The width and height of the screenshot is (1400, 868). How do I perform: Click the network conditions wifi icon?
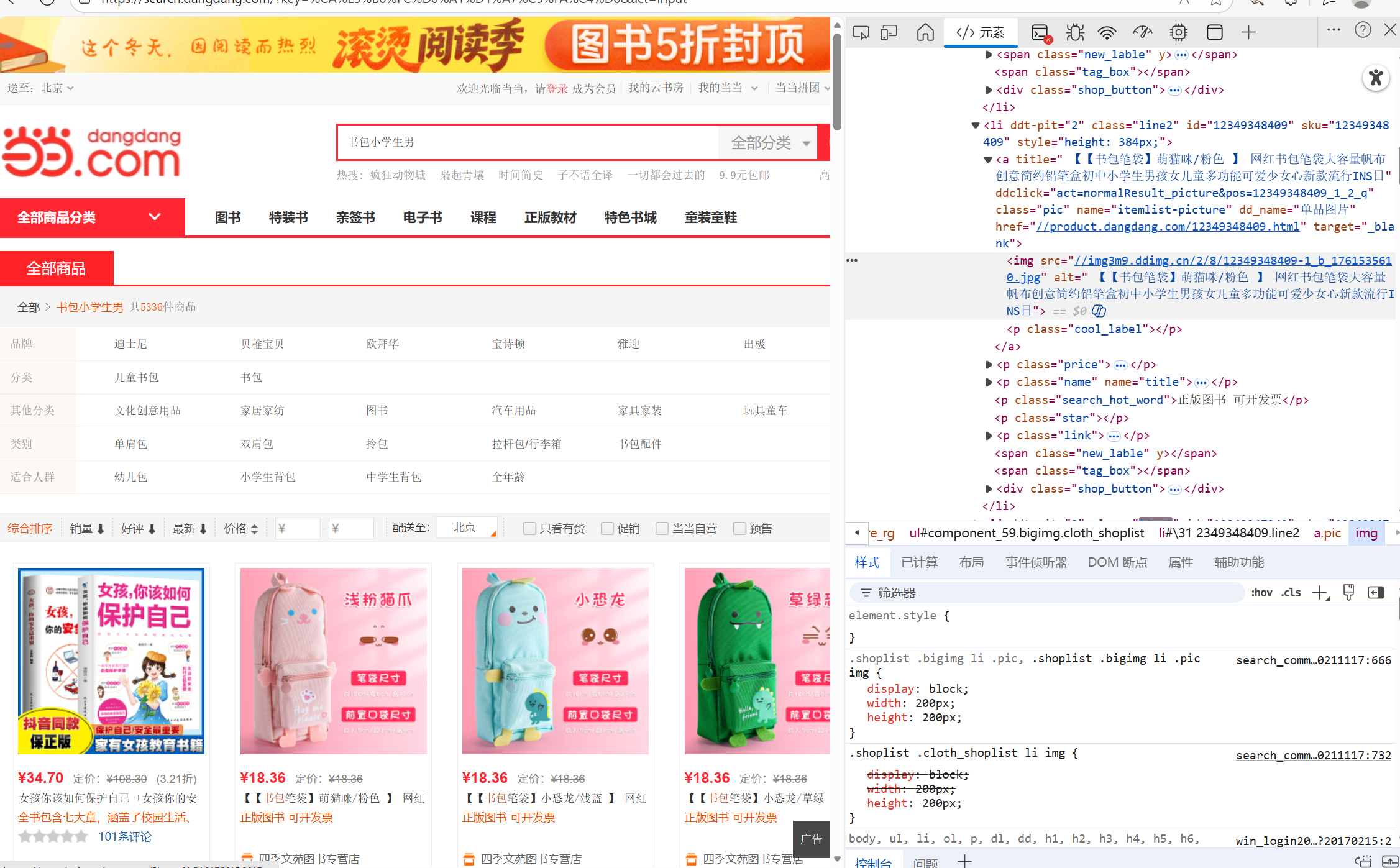pyautogui.click(x=1107, y=32)
